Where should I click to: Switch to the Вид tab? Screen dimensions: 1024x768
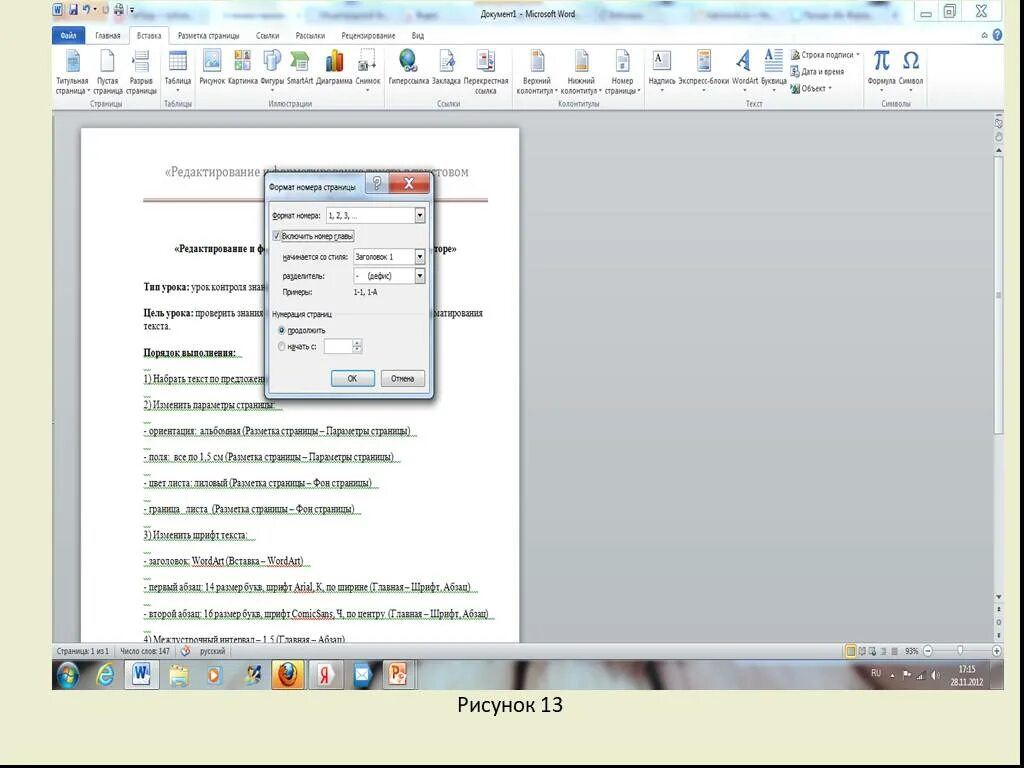click(x=418, y=36)
